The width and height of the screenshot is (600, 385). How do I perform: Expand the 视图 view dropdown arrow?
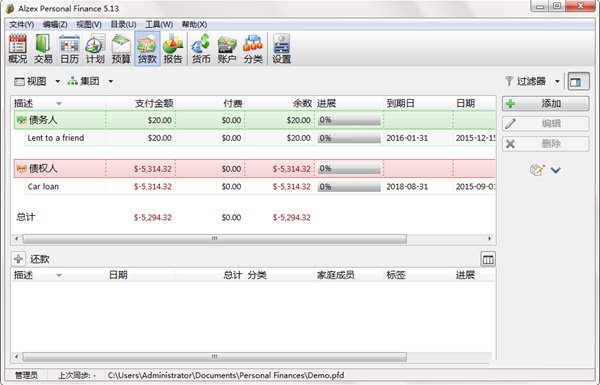coord(57,82)
